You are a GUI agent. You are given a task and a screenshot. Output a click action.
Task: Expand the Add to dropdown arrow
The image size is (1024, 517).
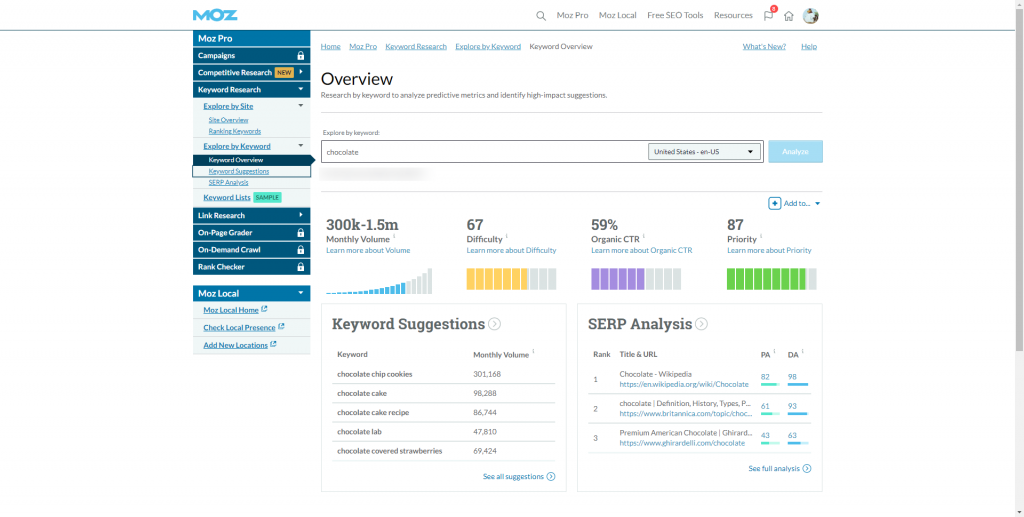click(x=818, y=204)
